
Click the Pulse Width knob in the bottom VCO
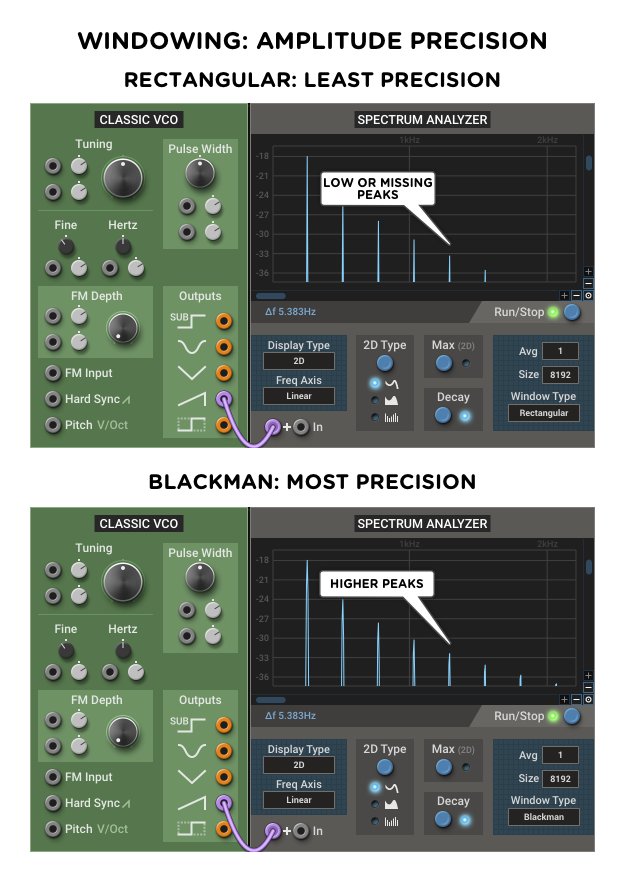tap(200, 577)
